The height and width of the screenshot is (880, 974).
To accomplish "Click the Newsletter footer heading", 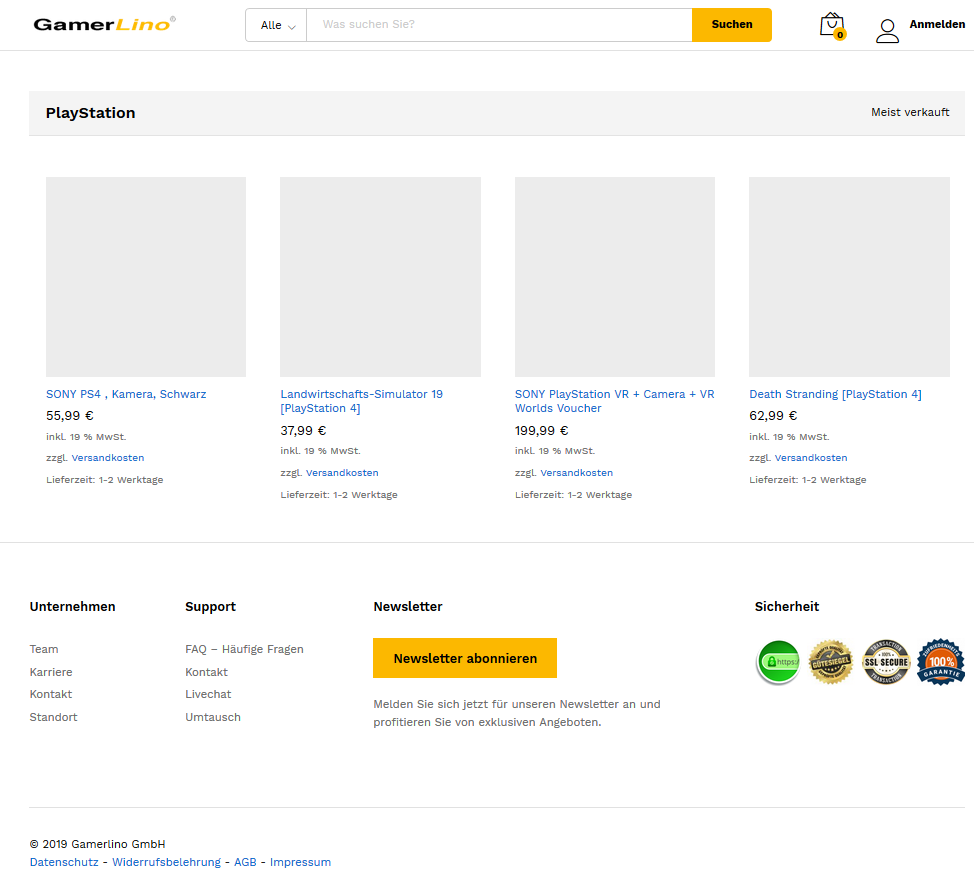I will coord(407,607).
